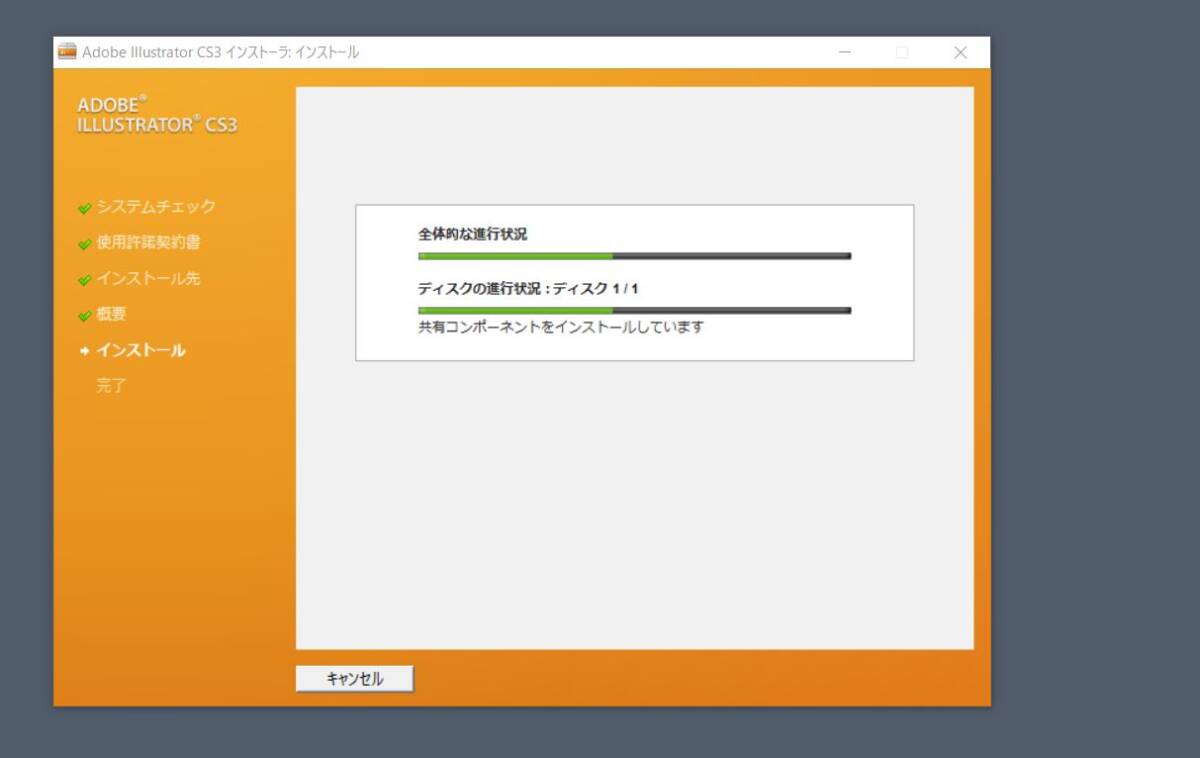The width and height of the screenshot is (1200, 758).
Task: Click the ADOBE ILLUSTRATOR CS3 logo text
Action: tap(157, 115)
